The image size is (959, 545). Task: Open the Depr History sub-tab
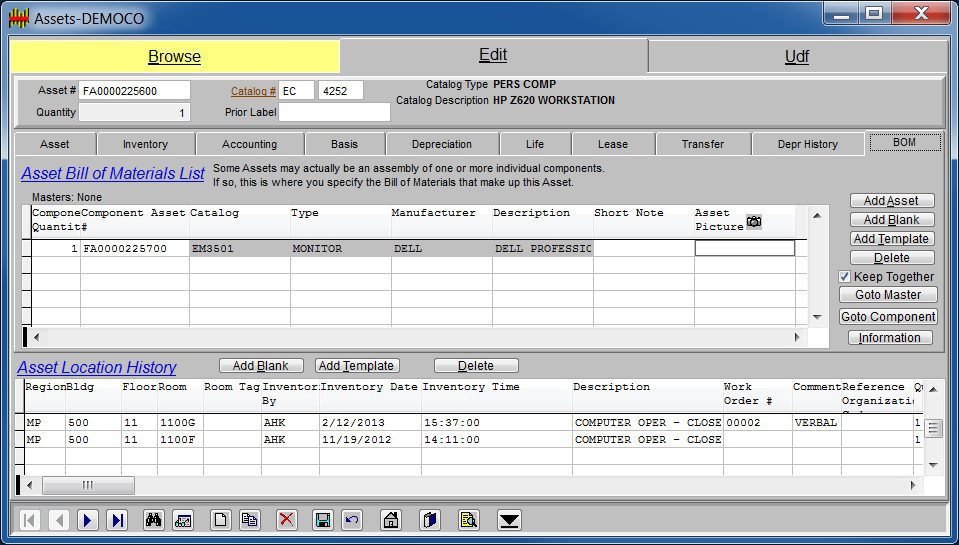coord(807,144)
